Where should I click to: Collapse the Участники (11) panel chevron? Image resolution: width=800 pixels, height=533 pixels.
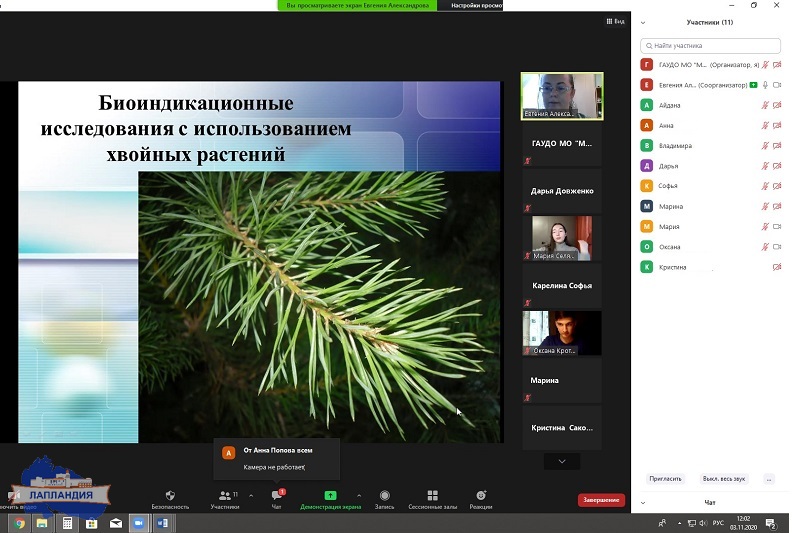pos(643,22)
